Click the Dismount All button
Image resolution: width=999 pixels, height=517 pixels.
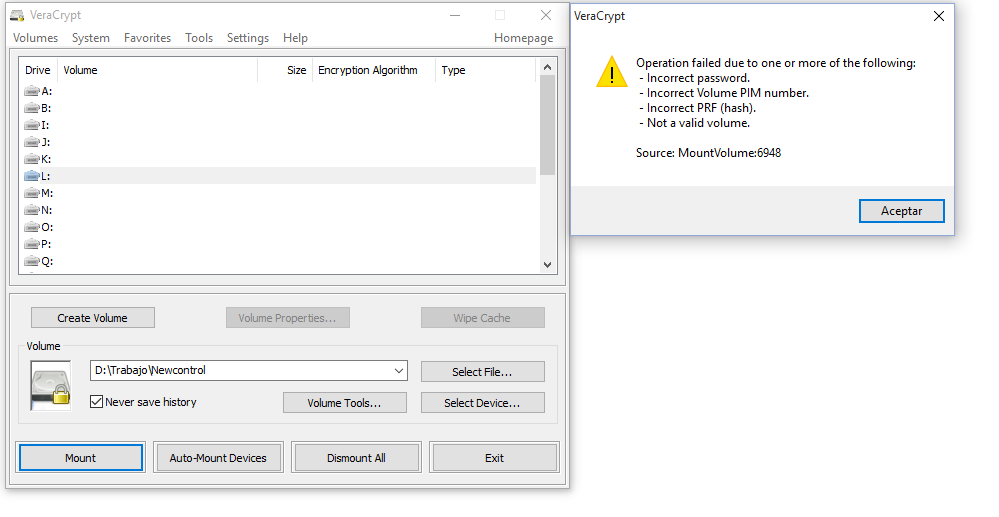(356, 458)
